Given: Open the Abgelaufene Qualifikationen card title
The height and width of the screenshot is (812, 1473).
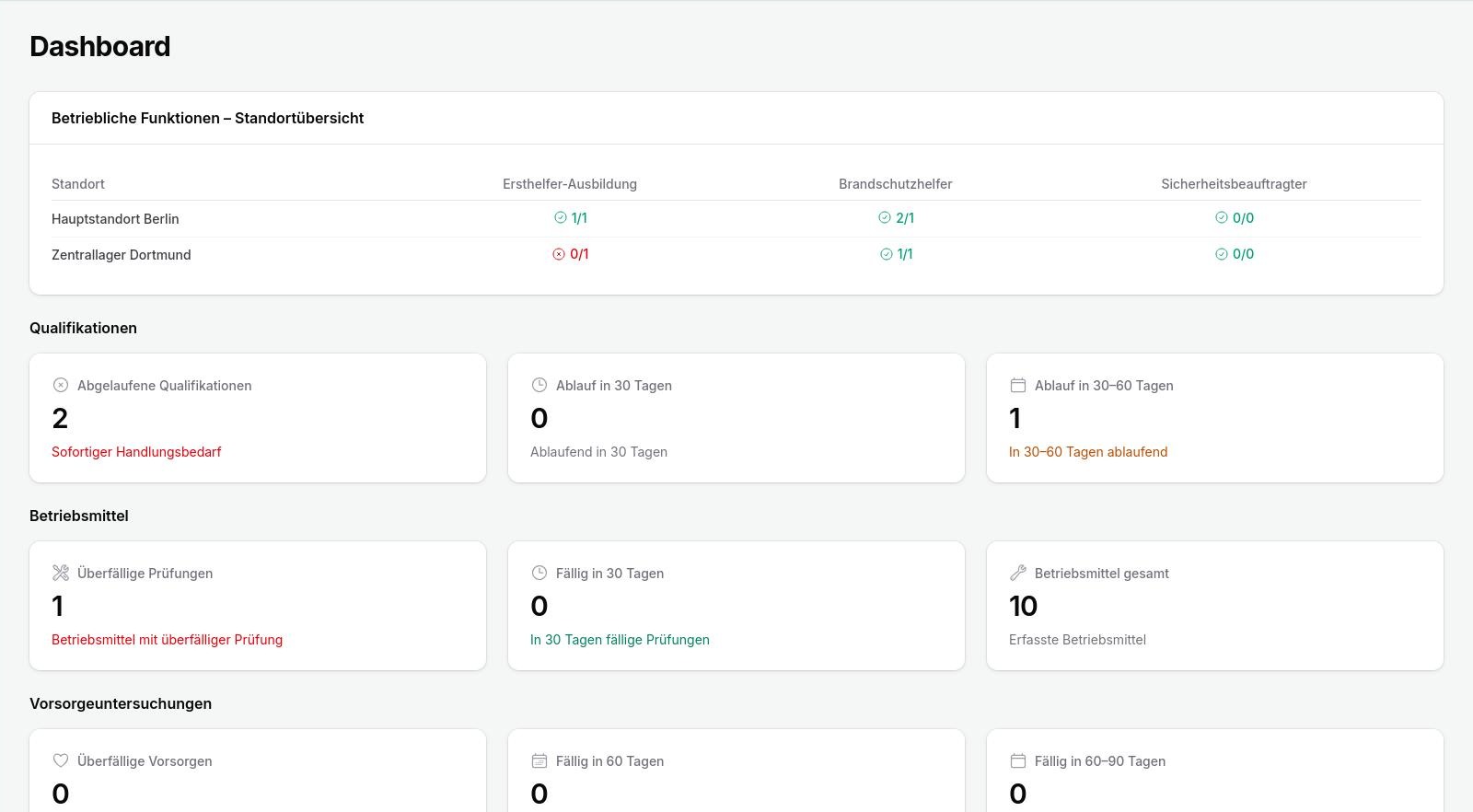Looking at the screenshot, I should point(164,386).
